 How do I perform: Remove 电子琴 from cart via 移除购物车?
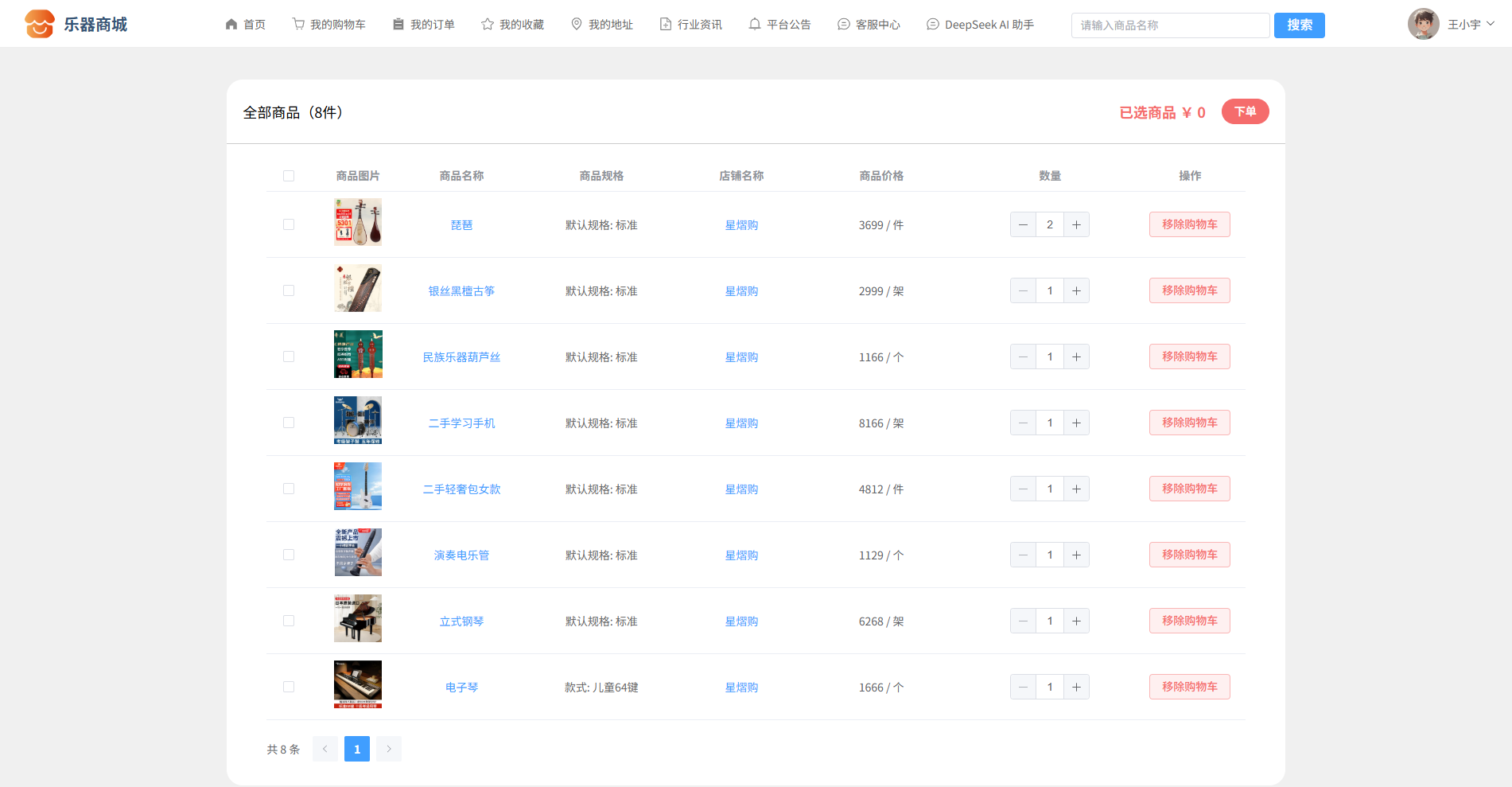coord(1189,687)
